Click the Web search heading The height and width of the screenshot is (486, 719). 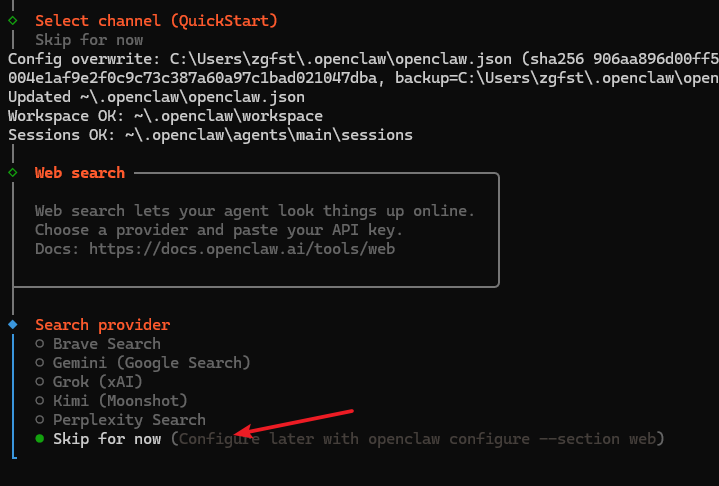pos(80,173)
